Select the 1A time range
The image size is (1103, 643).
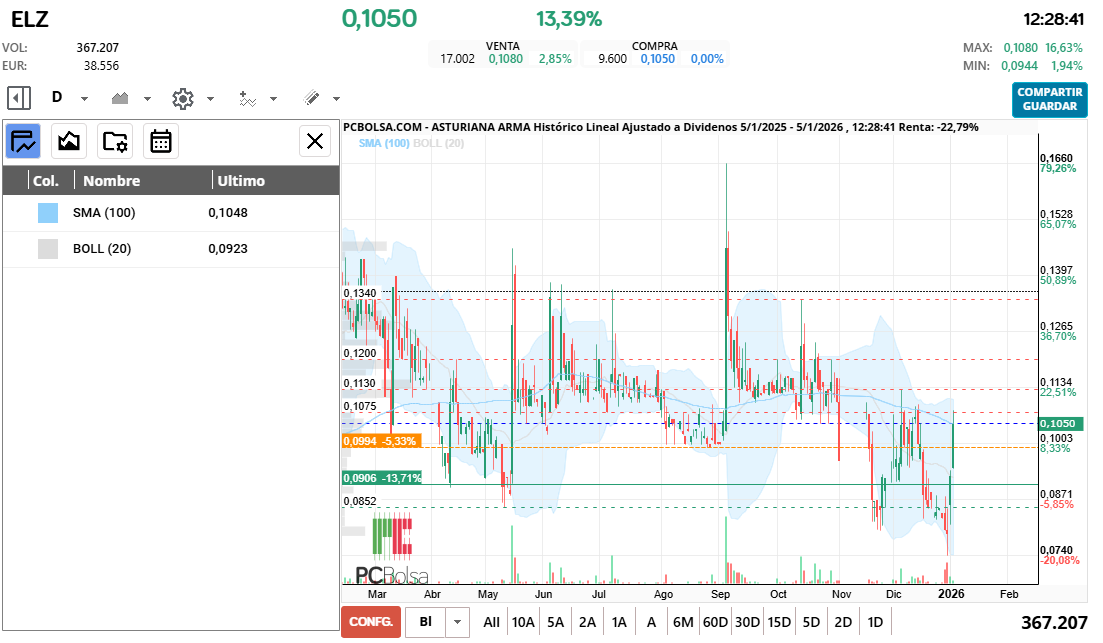(x=619, y=622)
